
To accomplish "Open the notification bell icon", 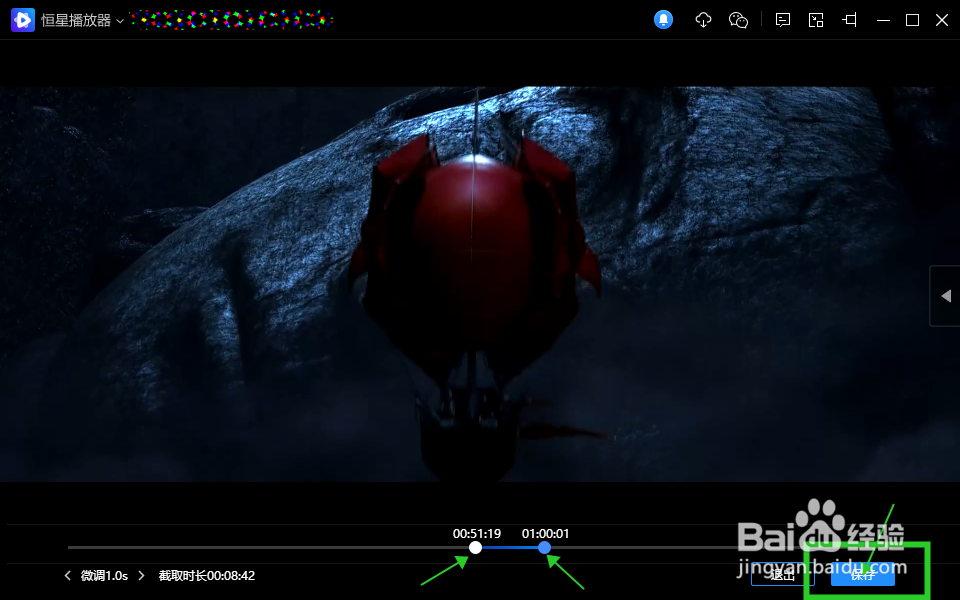I will pyautogui.click(x=663, y=20).
